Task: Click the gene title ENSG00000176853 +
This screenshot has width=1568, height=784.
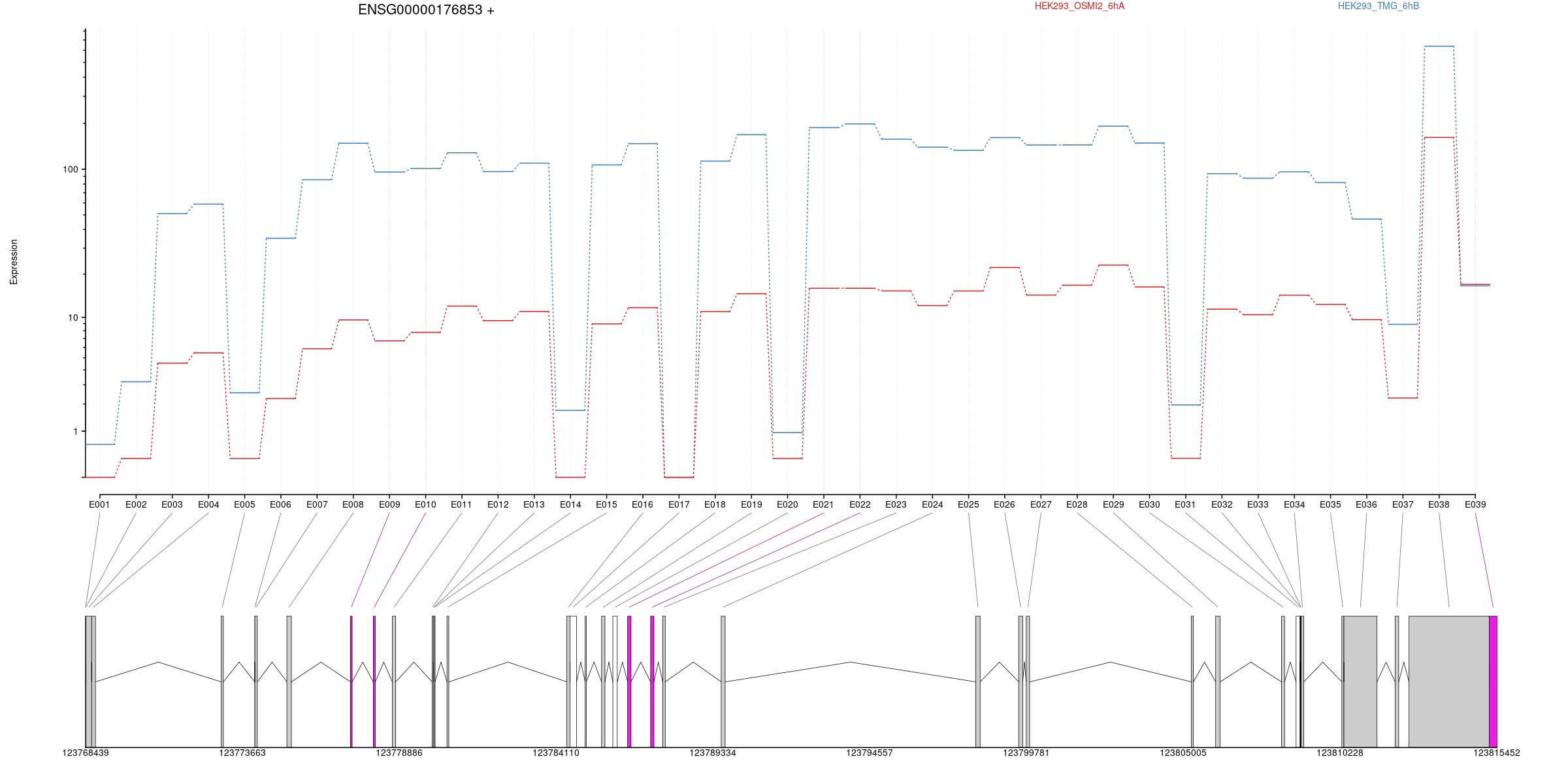Action: [426, 10]
